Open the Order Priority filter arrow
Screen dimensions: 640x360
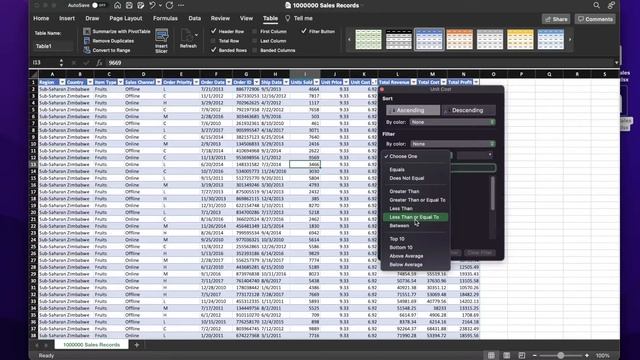click(x=196, y=82)
